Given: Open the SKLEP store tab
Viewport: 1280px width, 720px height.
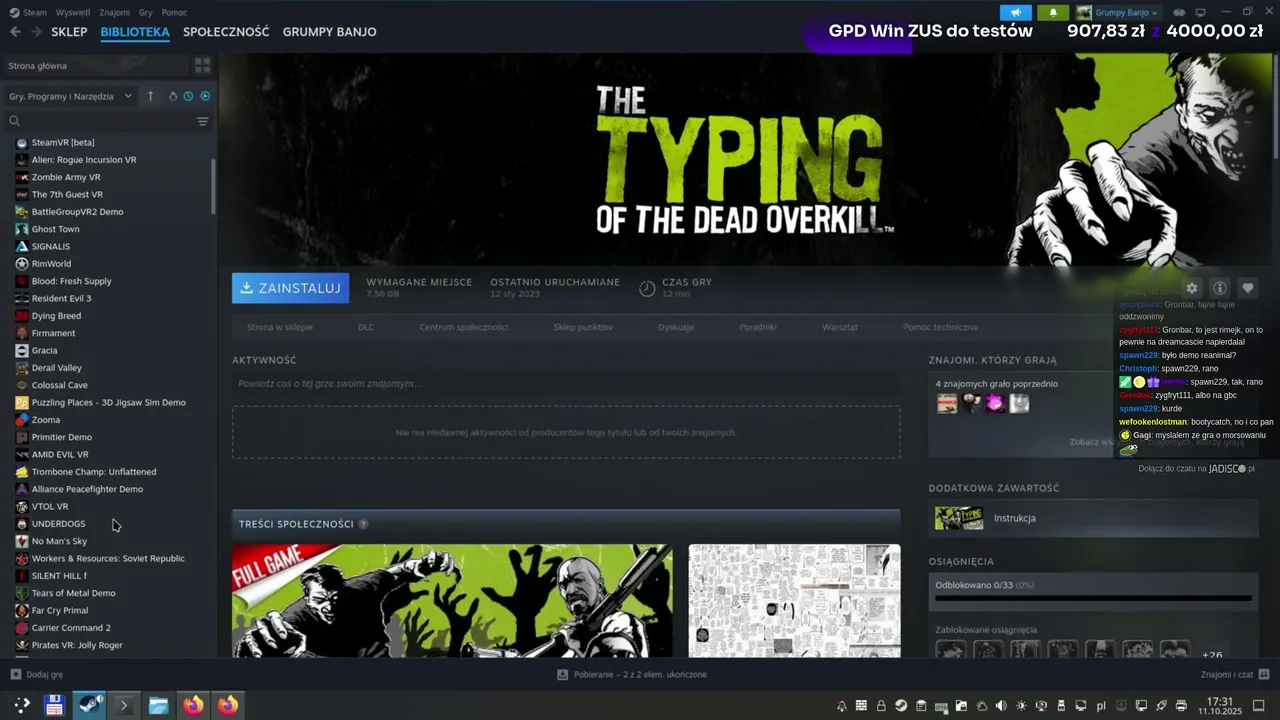Looking at the screenshot, I should [69, 32].
